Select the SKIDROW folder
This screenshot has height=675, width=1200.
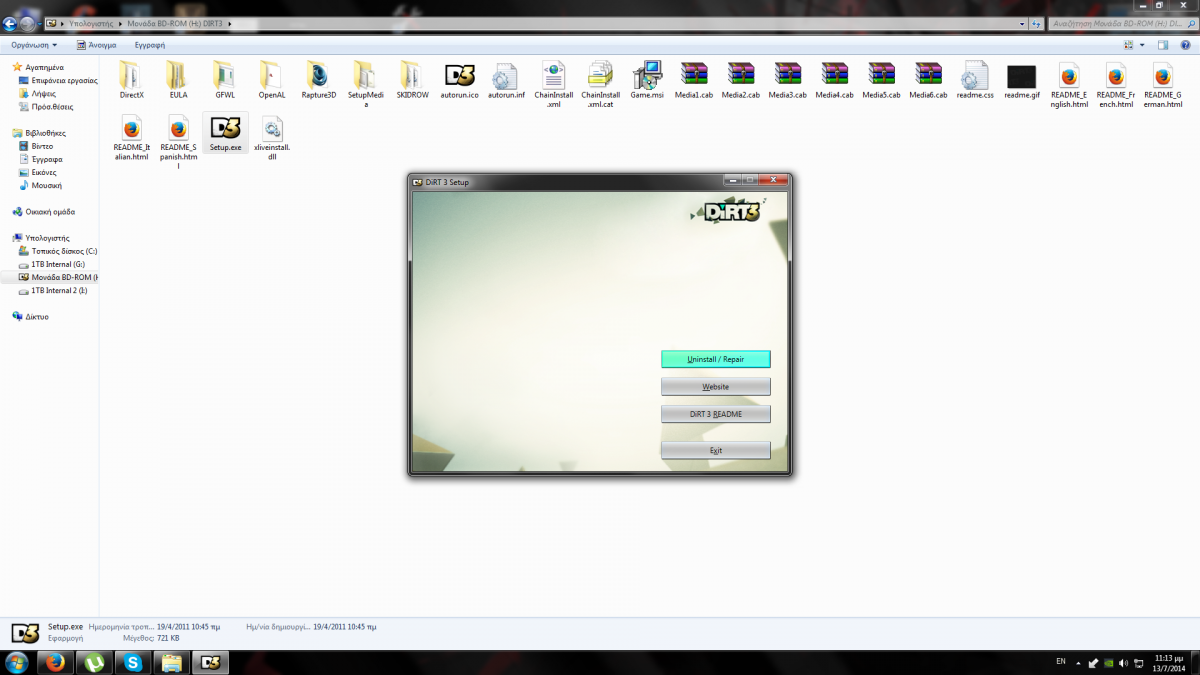413,81
